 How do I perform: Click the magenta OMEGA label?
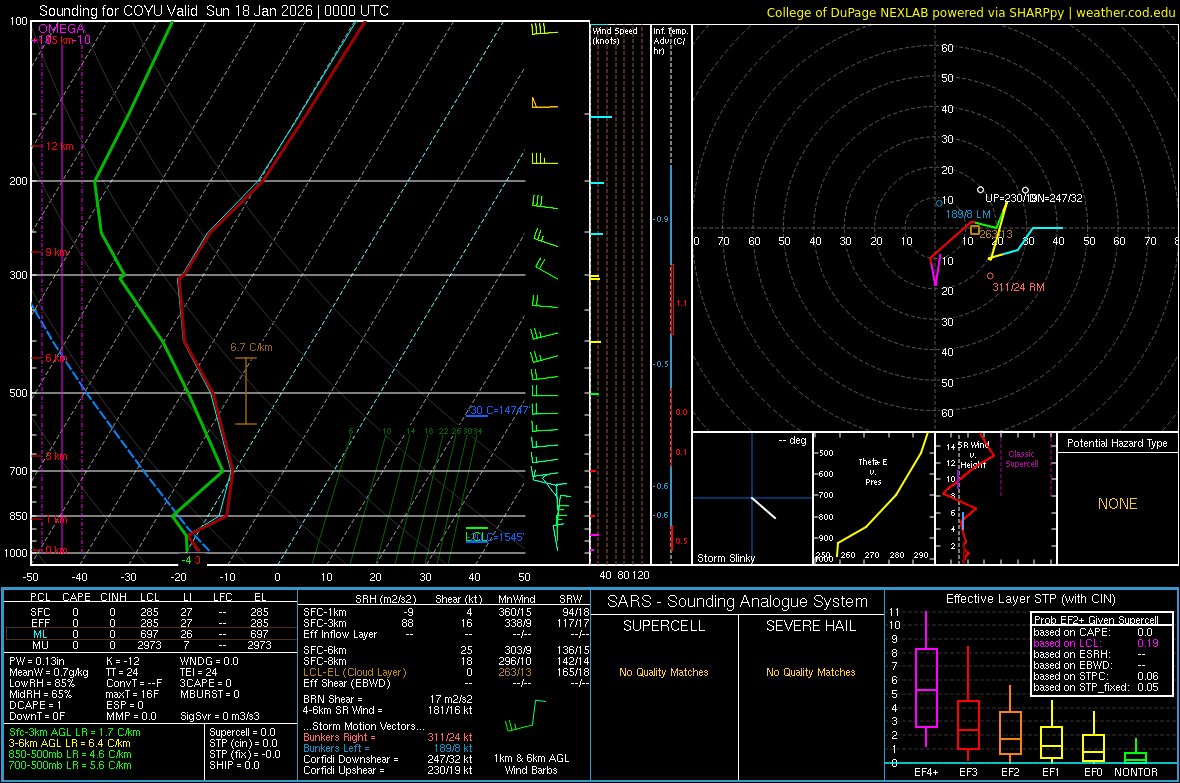(x=61, y=29)
